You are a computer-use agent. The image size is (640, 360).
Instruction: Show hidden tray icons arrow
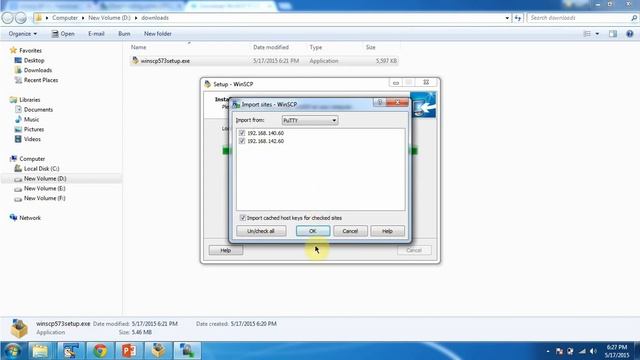[548, 351]
